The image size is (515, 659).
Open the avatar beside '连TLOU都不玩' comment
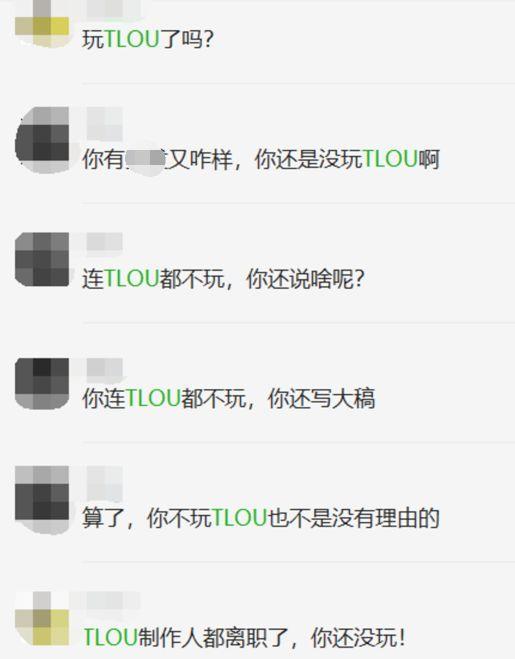point(42,259)
